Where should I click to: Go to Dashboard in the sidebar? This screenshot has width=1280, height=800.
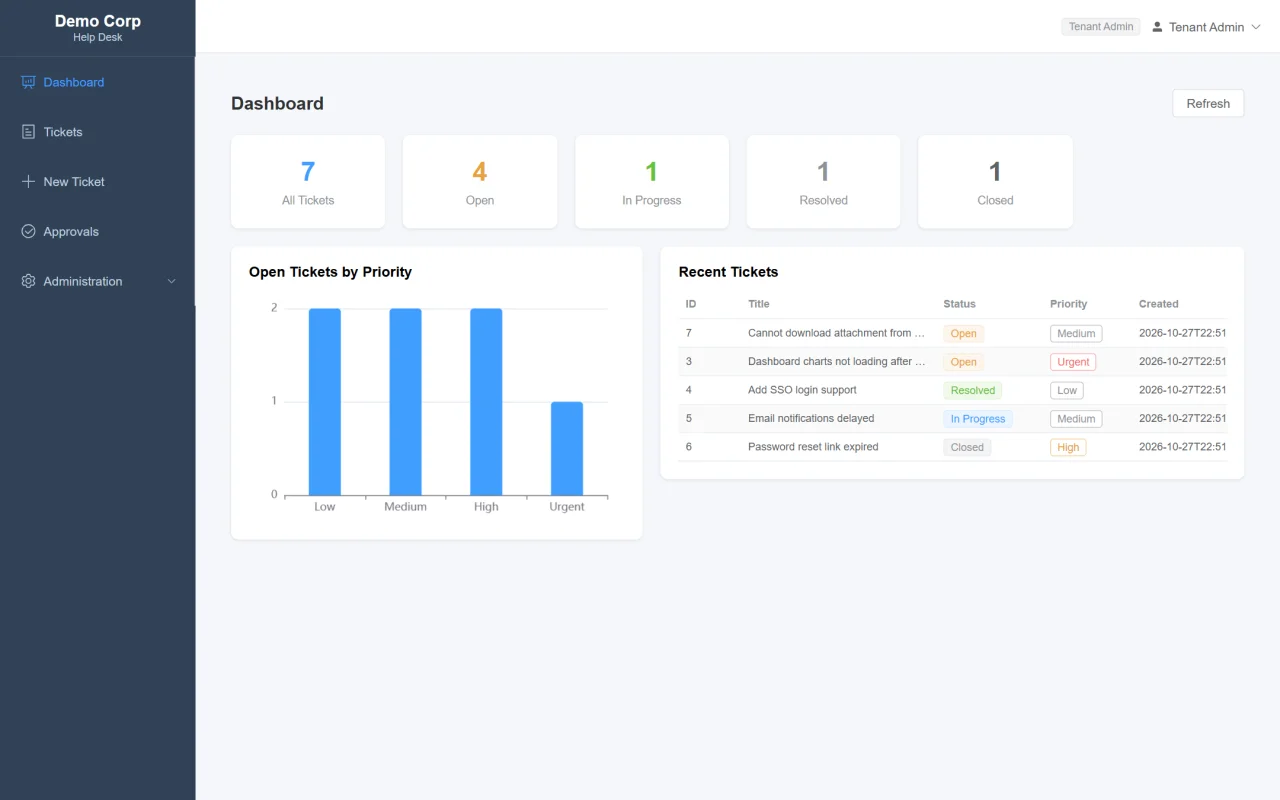[97, 82]
